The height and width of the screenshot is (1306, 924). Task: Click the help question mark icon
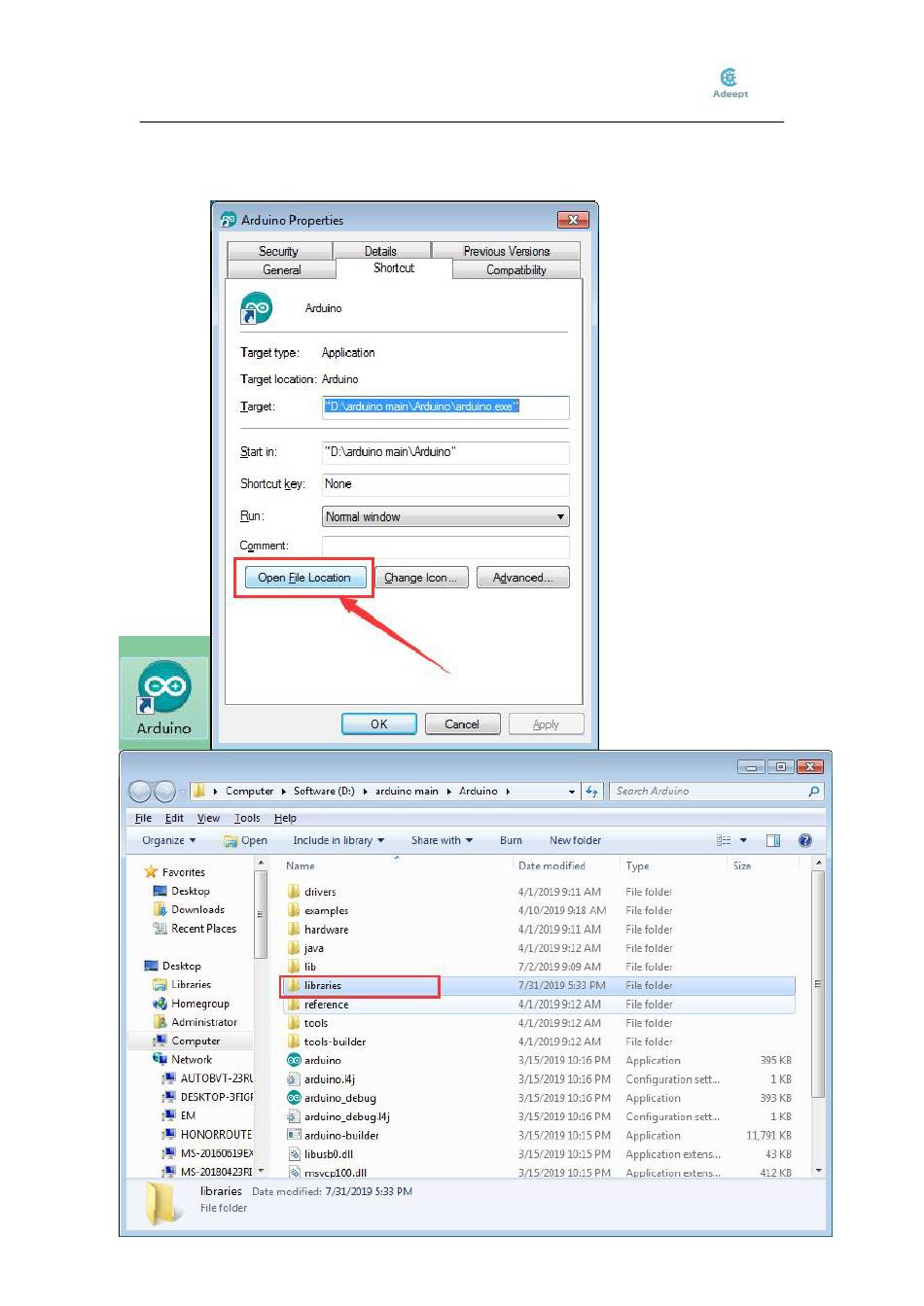pyautogui.click(x=804, y=840)
